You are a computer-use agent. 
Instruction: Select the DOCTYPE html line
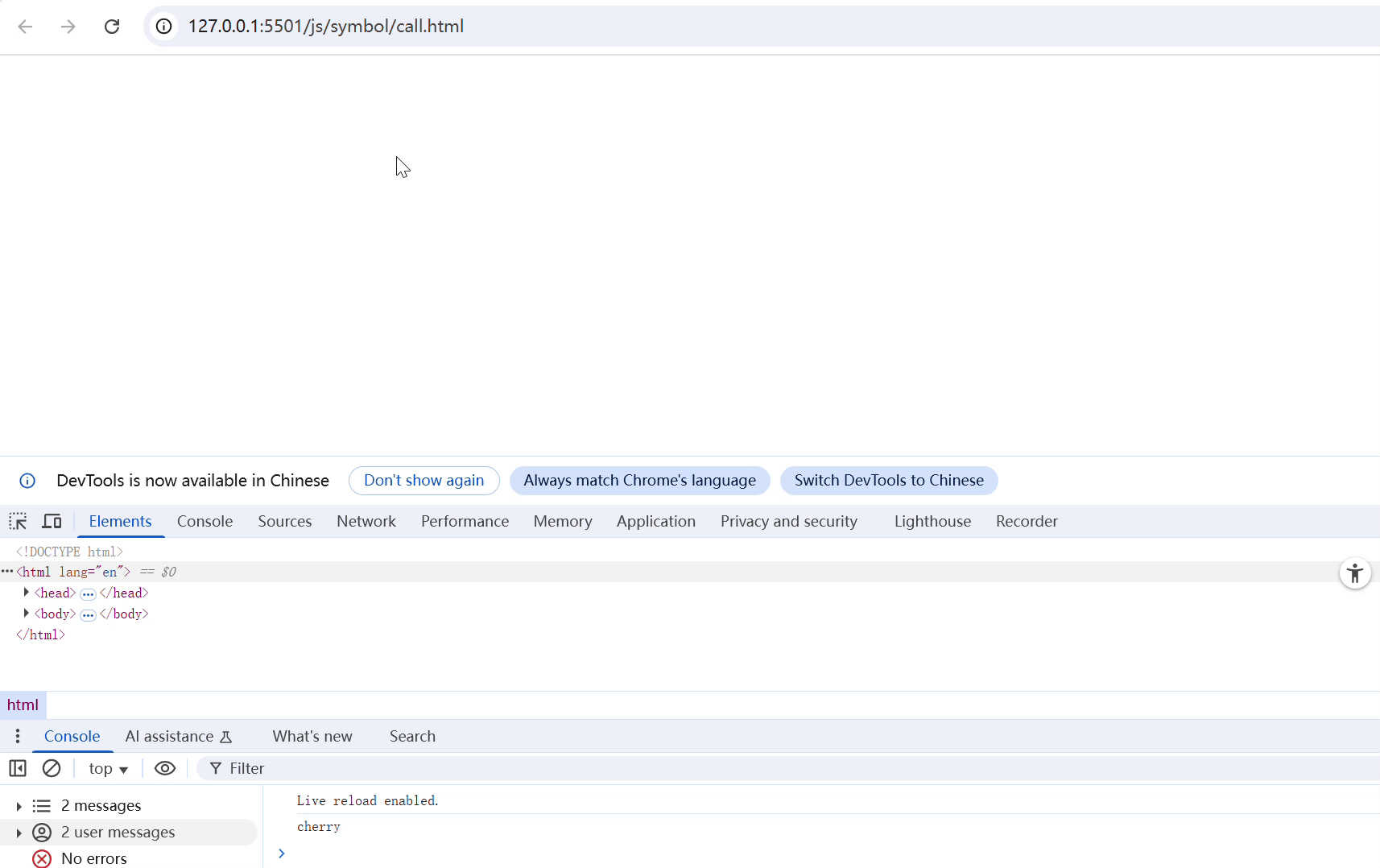(70, 552)
